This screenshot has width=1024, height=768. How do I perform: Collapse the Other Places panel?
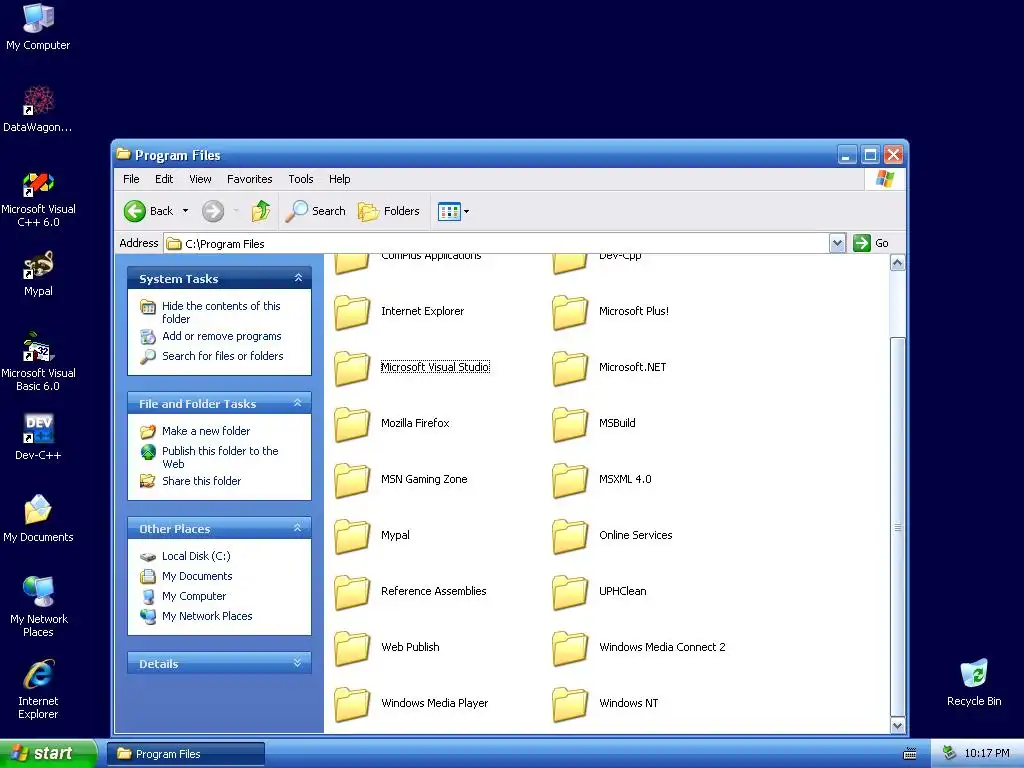point(298,528)
